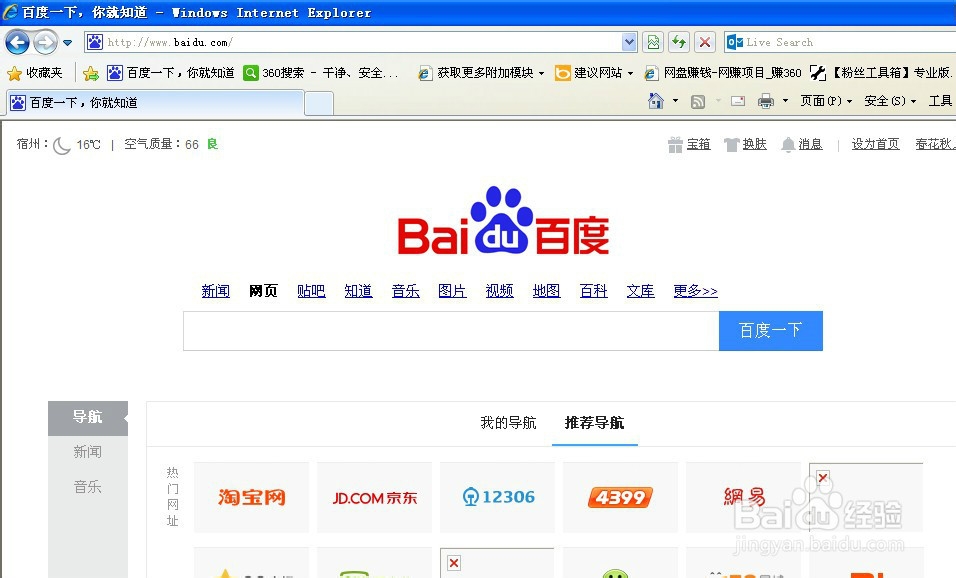Click the Refresh icon next to the address bar
Screen dimensions: 956x578
coord(680,41)
